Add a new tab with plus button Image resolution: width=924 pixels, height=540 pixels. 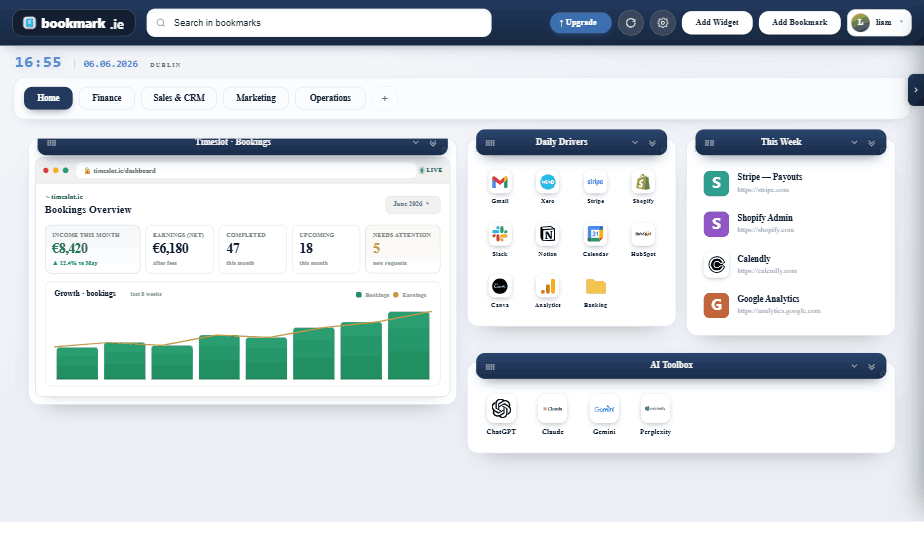pyautogui.click(x=385, y=98)
